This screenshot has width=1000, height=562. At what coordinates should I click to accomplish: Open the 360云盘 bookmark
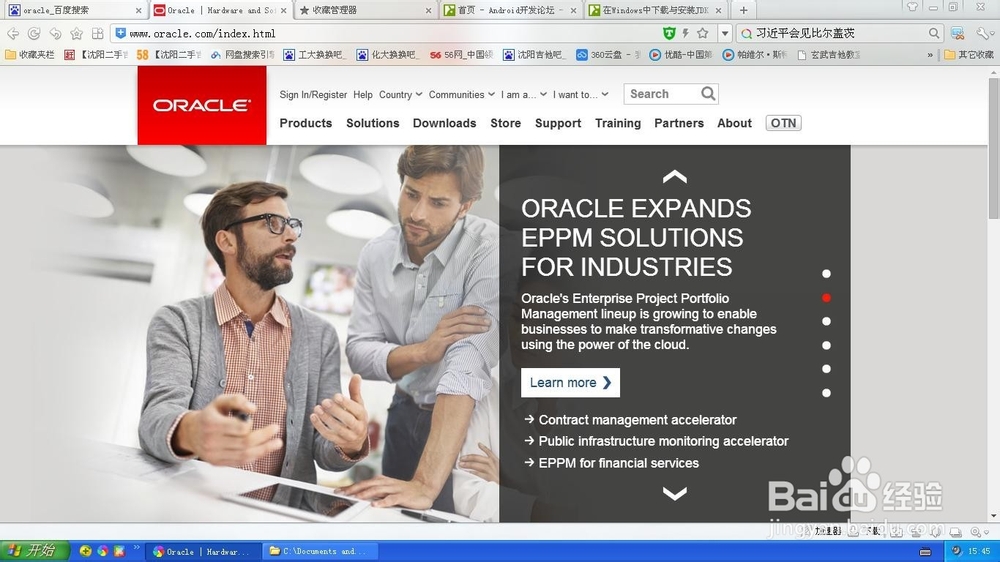point(607,55)
